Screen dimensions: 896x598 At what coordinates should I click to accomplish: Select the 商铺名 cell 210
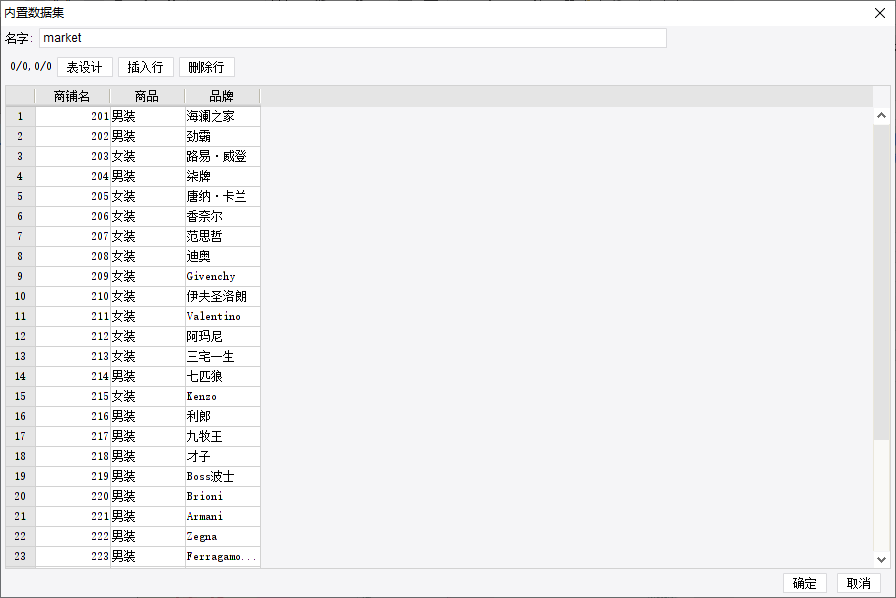73,297
